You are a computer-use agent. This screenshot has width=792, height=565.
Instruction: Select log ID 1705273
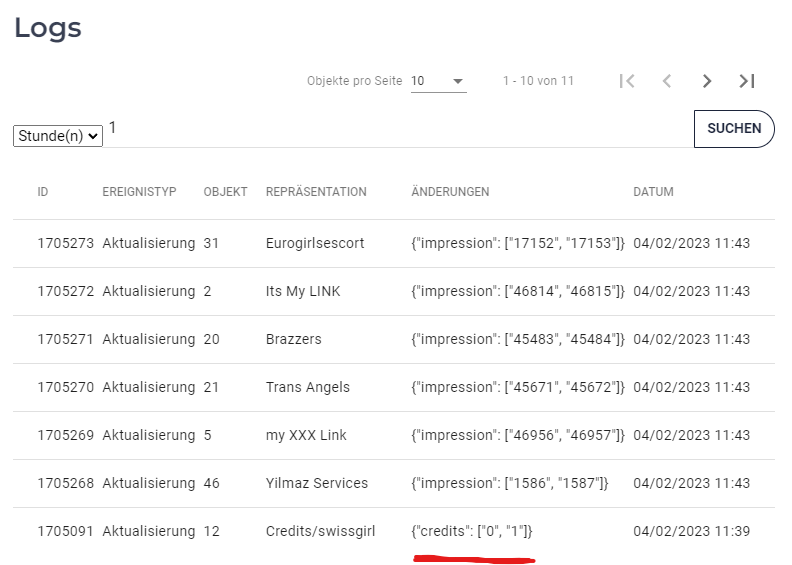click(x=66, y=243)
